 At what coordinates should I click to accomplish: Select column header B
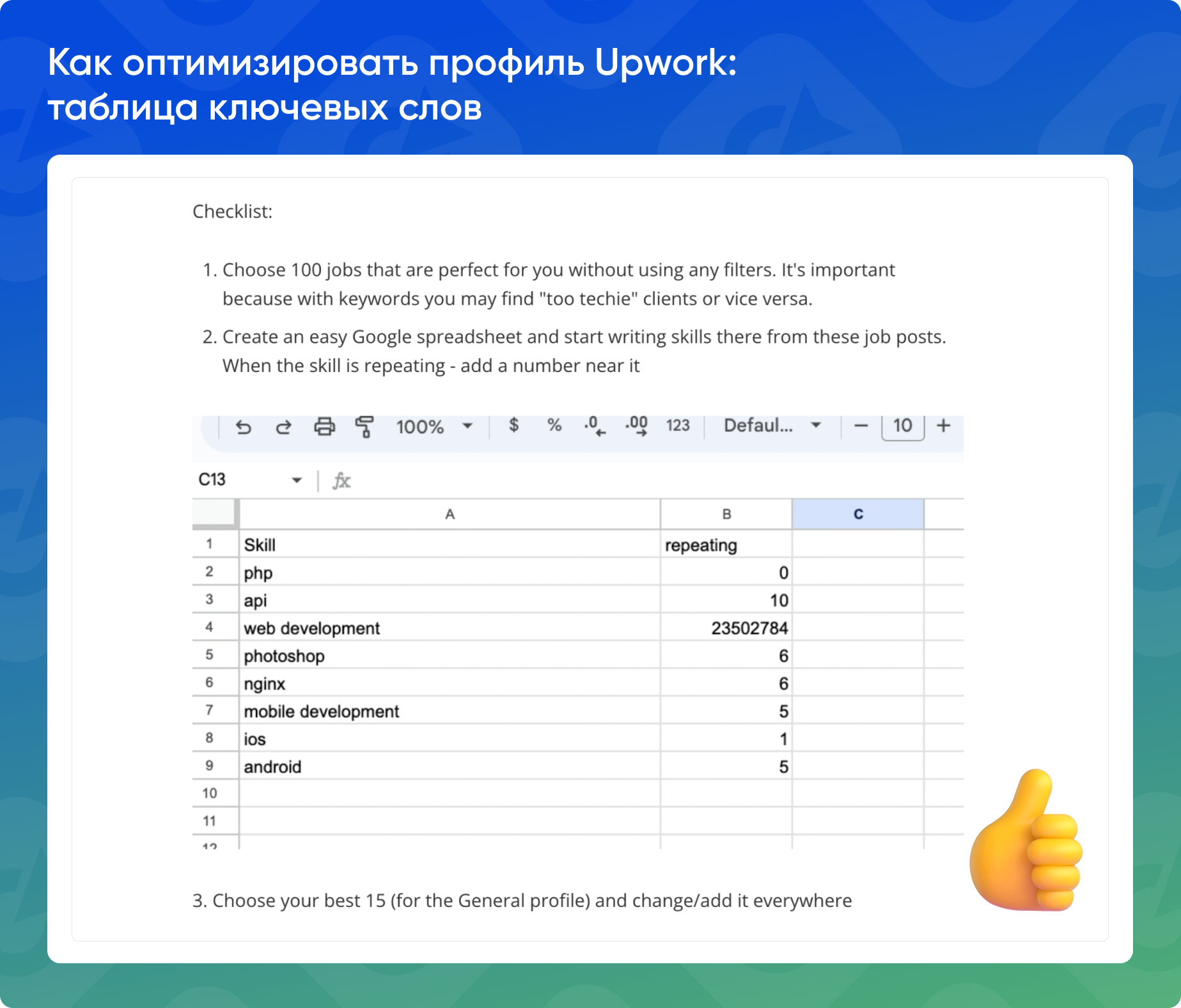pos(726,513)
